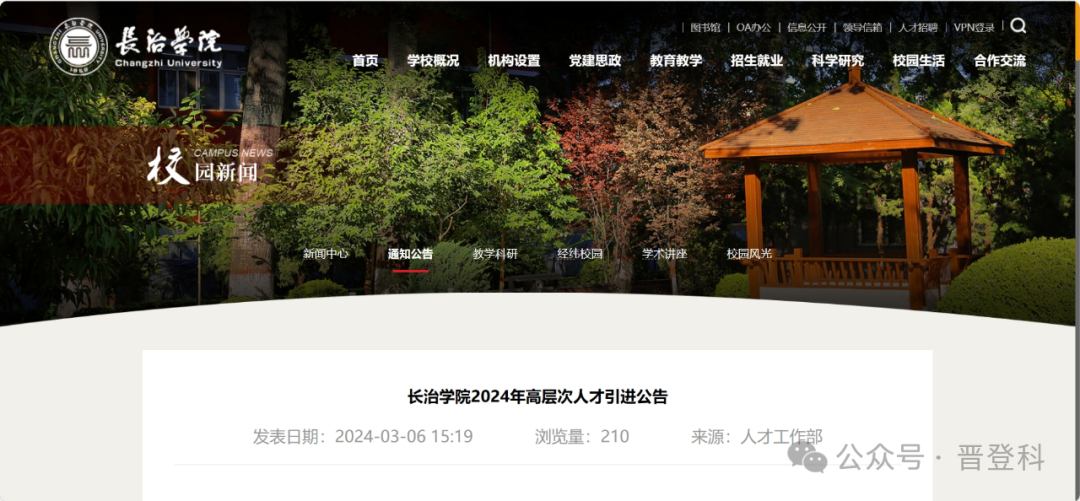The width and height of the screenshot is (1080, 501).
Task: Open 学校概况 menu
Action: [433, 61]
